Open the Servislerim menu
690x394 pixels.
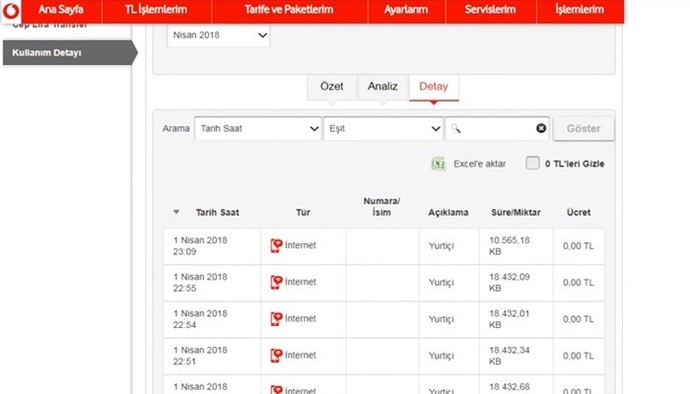(x=490, y=10)
